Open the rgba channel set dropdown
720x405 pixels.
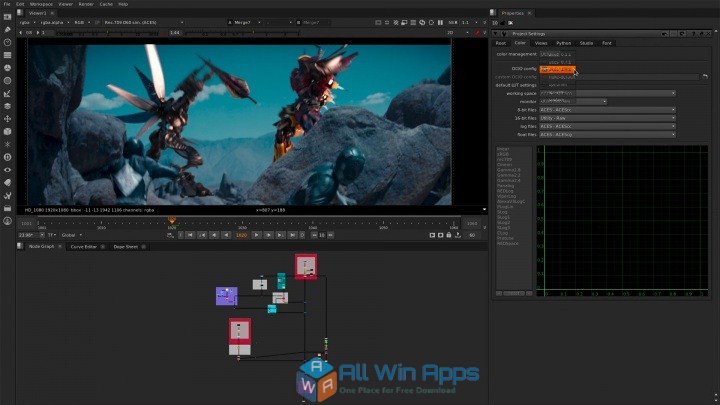tap(27, 22)
